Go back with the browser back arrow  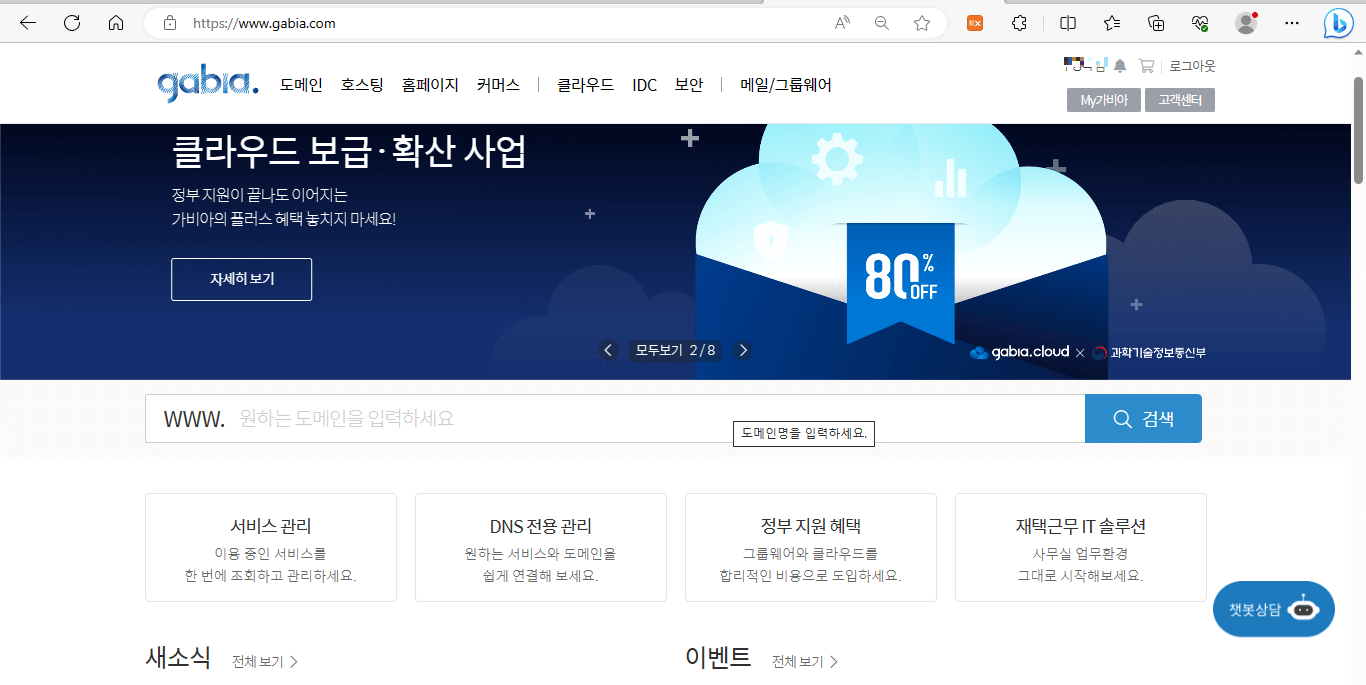point(28,23)
